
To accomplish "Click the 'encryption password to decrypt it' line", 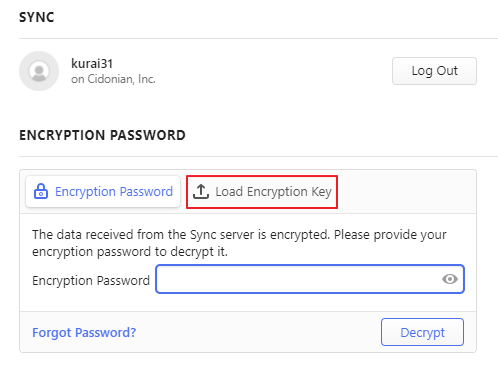I will click(x=130, y=252).
